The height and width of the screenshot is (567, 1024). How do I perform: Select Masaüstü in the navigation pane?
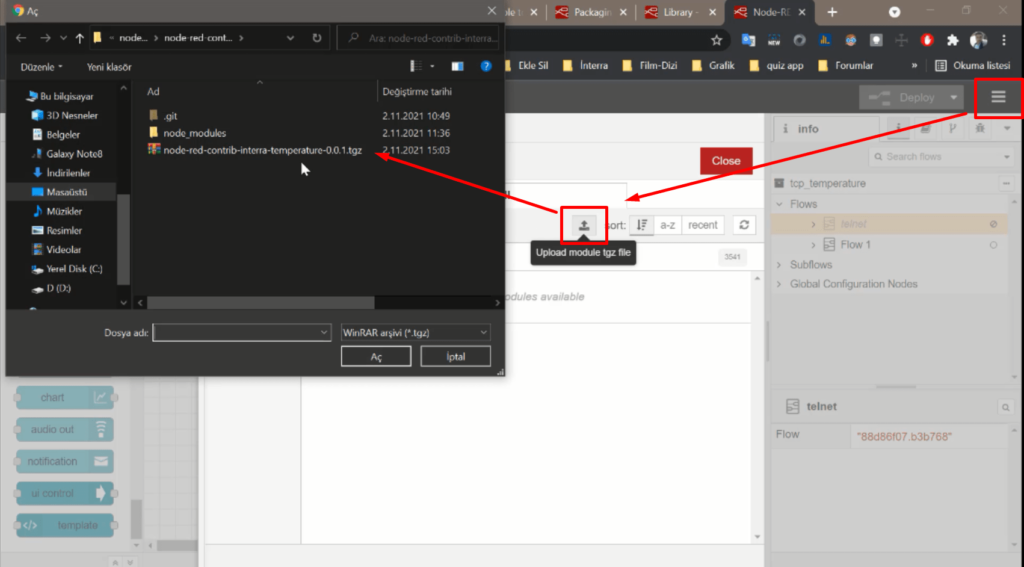(x=67, y=192)
